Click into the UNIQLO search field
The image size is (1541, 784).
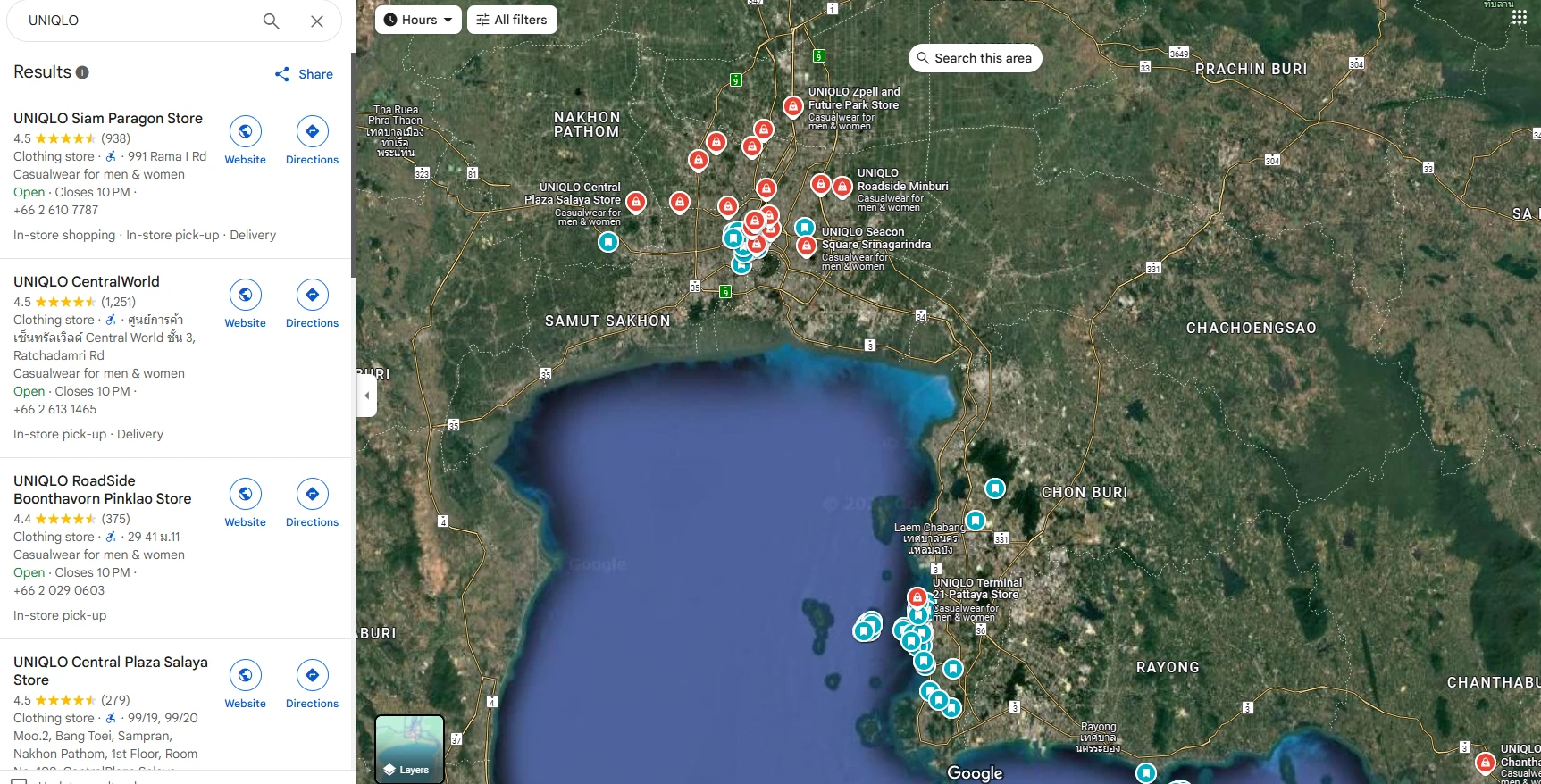pos(134,21)
